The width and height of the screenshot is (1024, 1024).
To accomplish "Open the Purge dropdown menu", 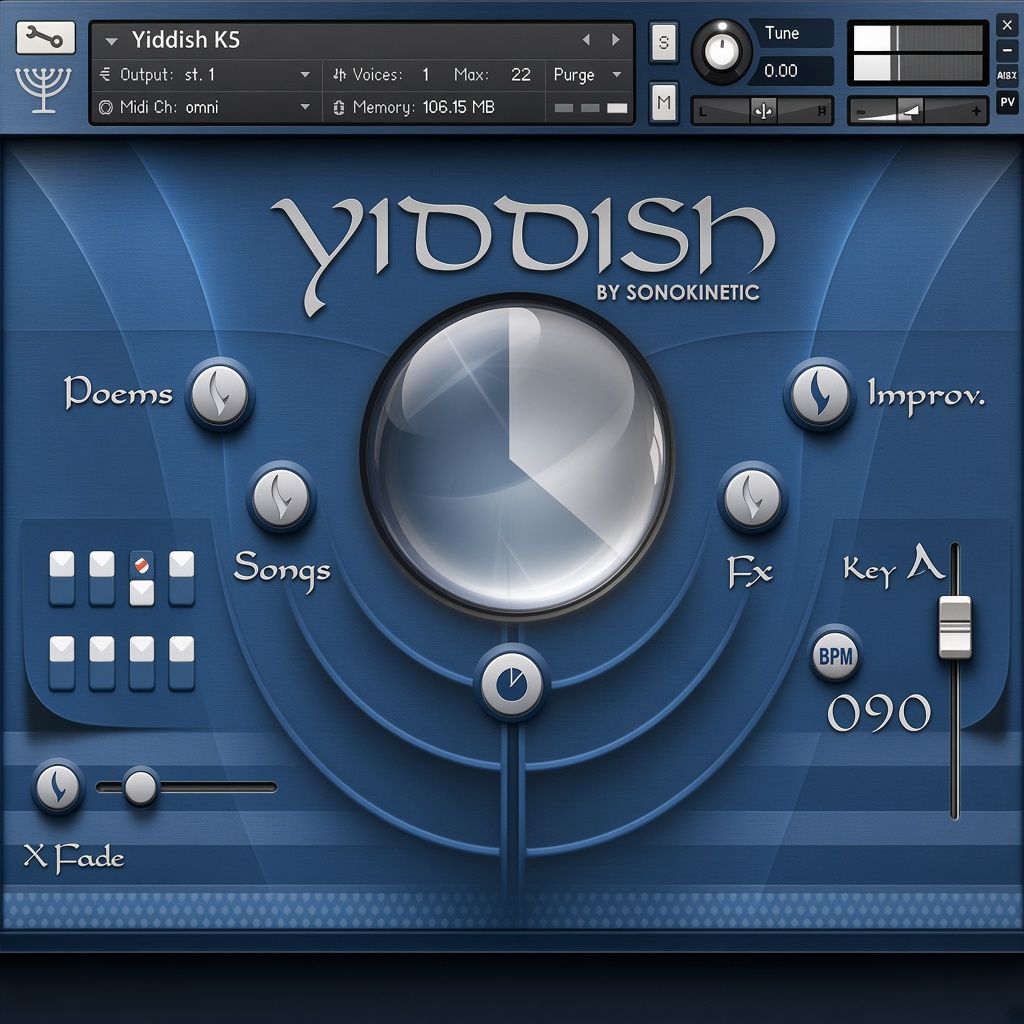I will [x=588, y=74].
